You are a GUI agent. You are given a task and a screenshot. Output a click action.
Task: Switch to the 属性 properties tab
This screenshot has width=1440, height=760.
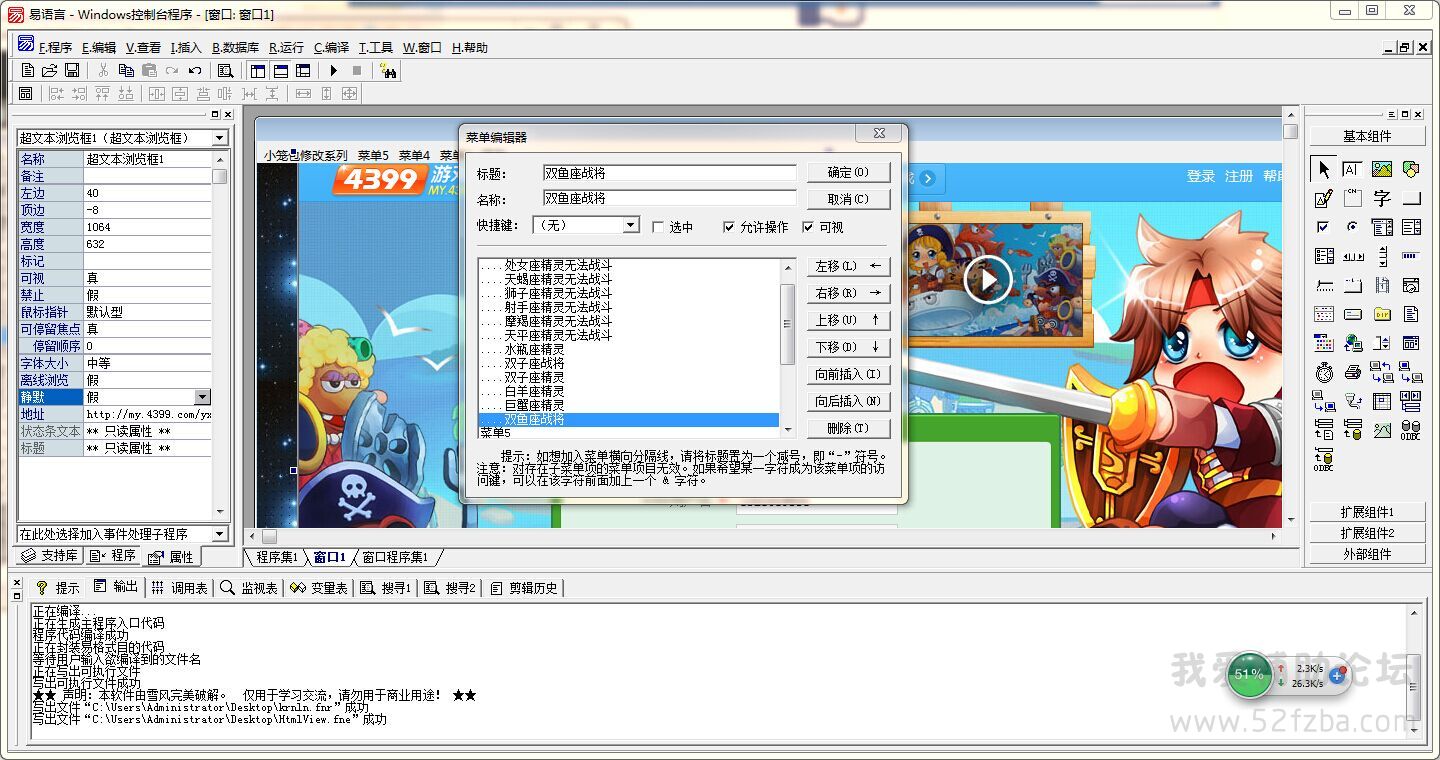[172, 557]
